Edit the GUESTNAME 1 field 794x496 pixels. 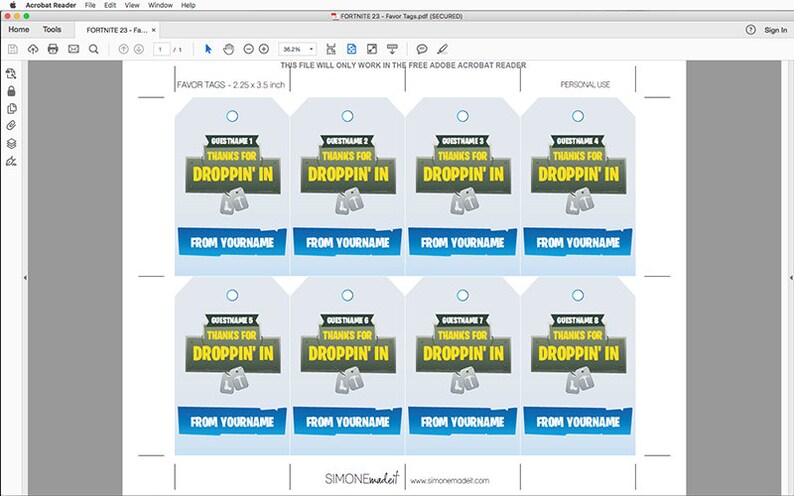(x=232, y=141)
